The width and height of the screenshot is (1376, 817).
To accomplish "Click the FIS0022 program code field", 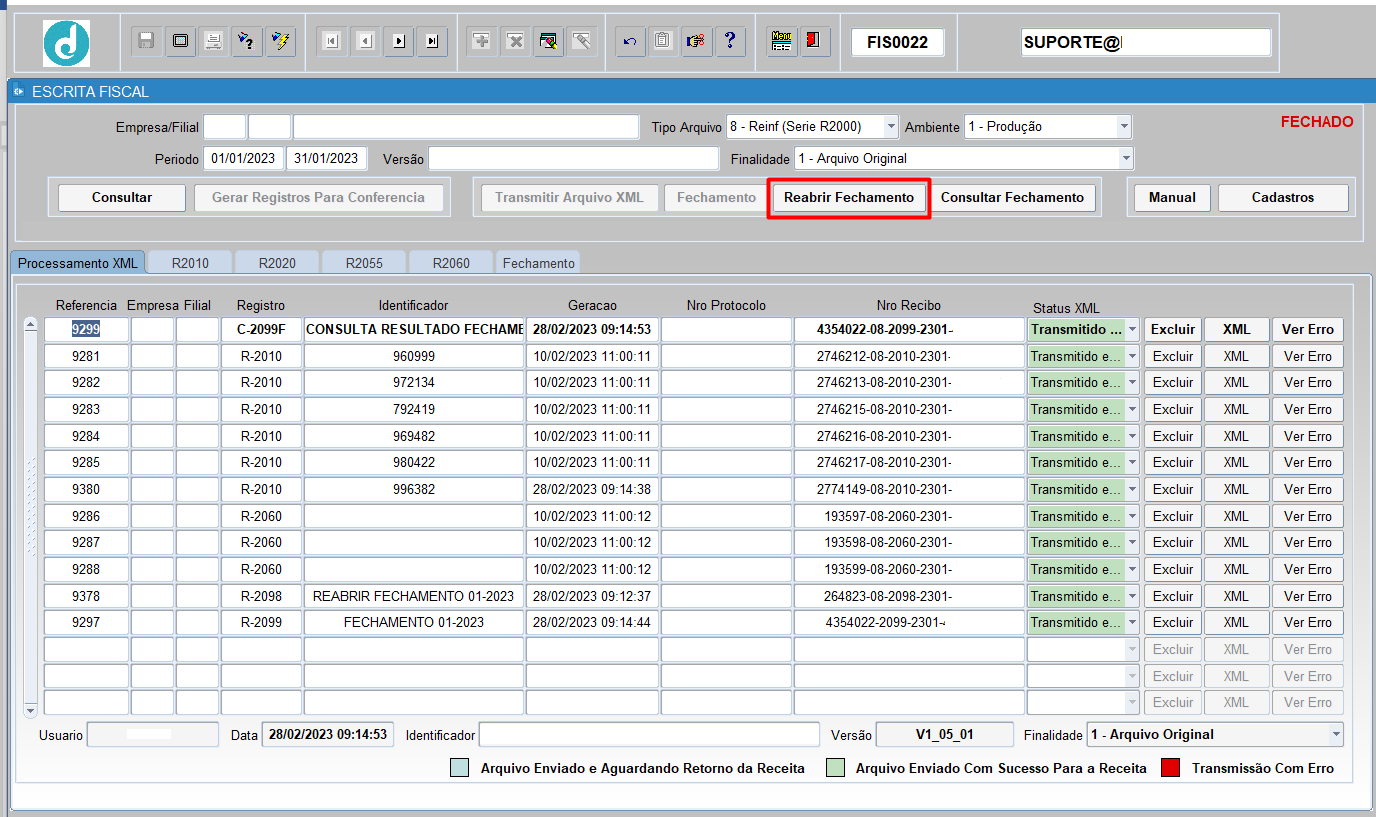I will [898, 43].
